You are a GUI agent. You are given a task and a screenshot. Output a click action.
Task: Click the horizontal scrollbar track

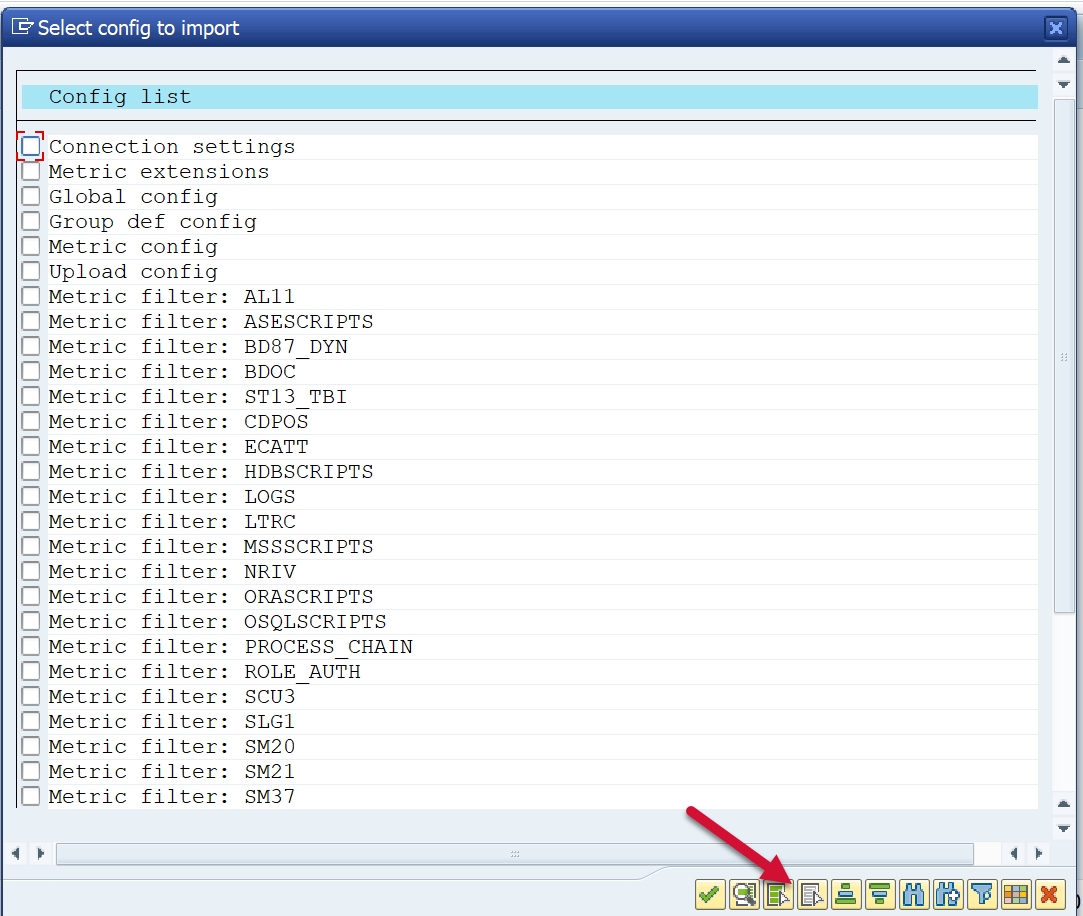tap(514, 854)
